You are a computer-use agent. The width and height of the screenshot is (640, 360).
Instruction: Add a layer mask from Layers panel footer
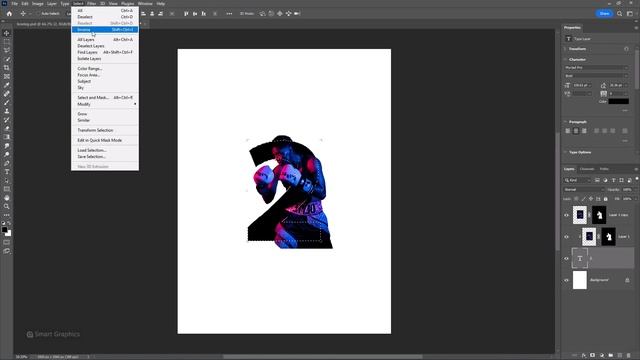coord(593,356)
